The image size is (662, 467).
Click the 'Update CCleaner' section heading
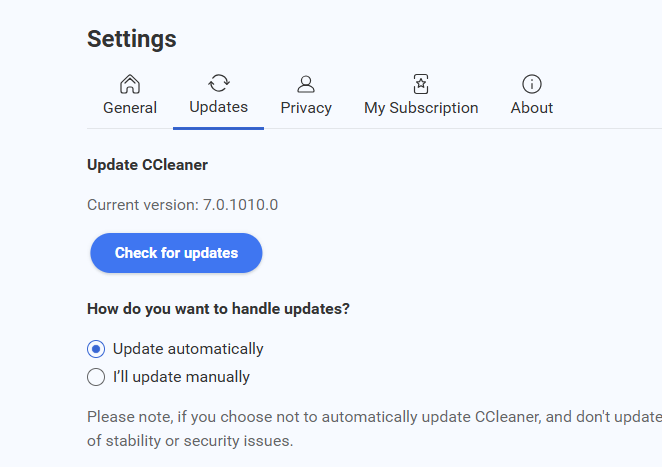click(x=147, y=164)
